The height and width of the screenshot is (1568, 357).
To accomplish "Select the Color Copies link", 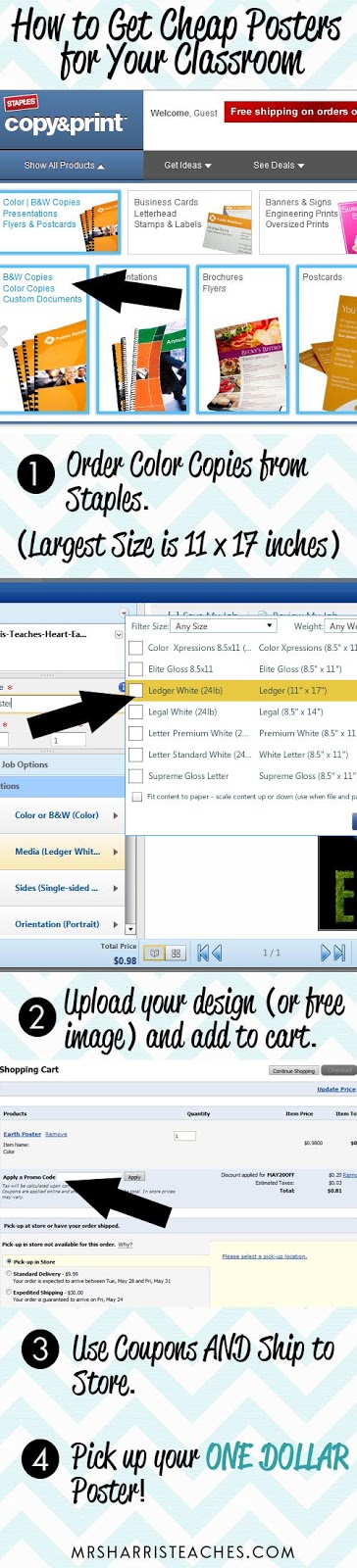I will (28, 289).
